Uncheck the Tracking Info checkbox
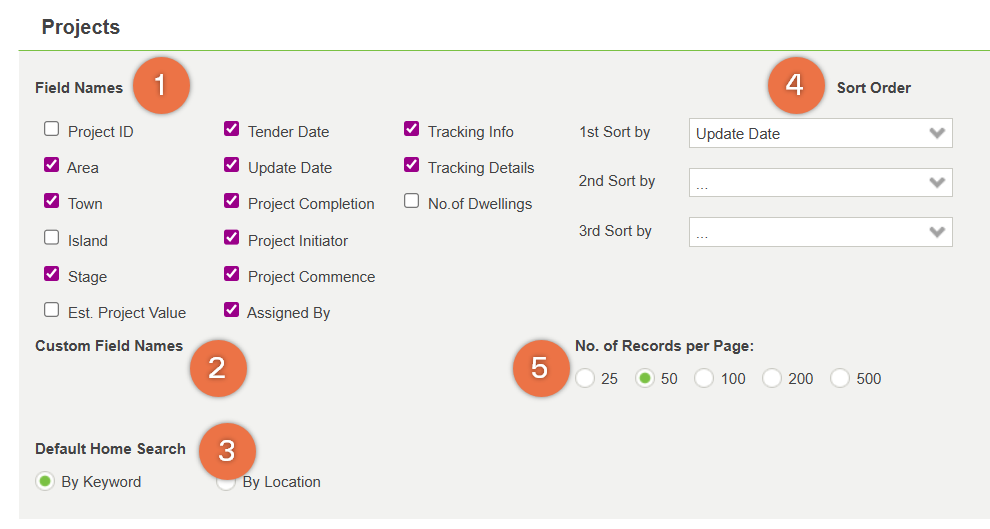Viewport: 990px width, 529px height. [412, 129]
